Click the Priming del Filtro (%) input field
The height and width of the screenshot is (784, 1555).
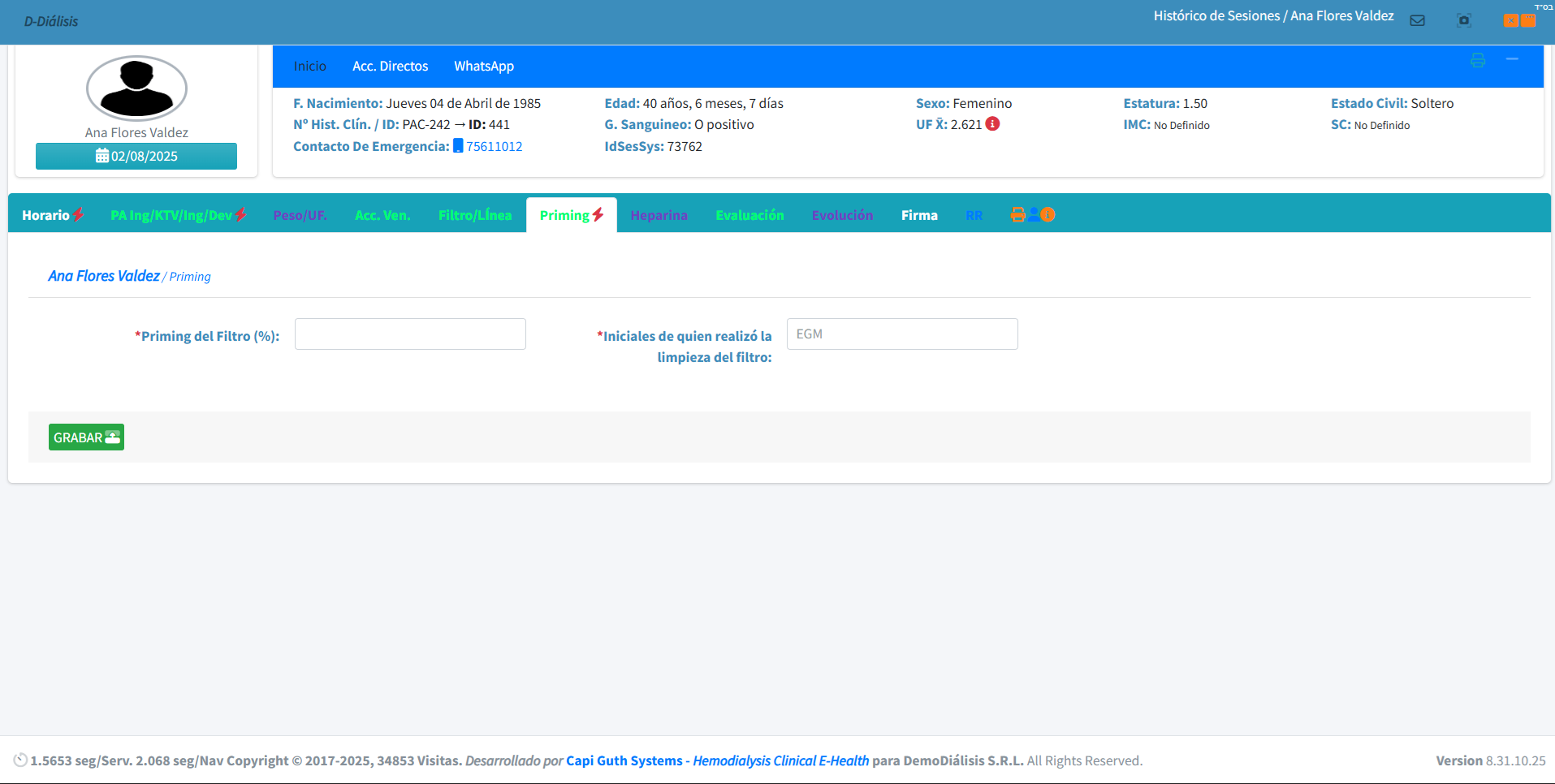410,334
